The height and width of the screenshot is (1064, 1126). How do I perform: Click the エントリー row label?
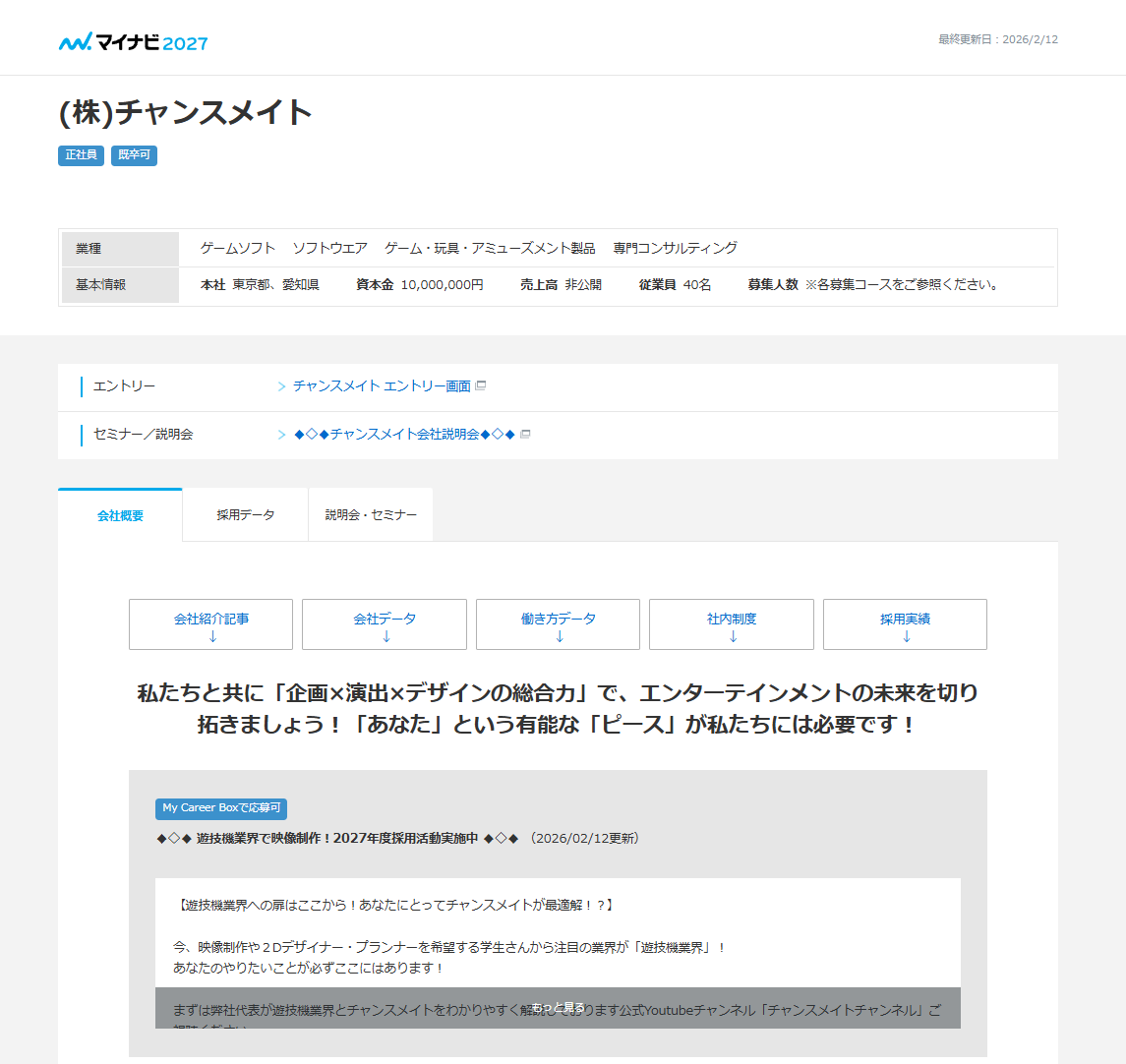(x=124, y=386)
